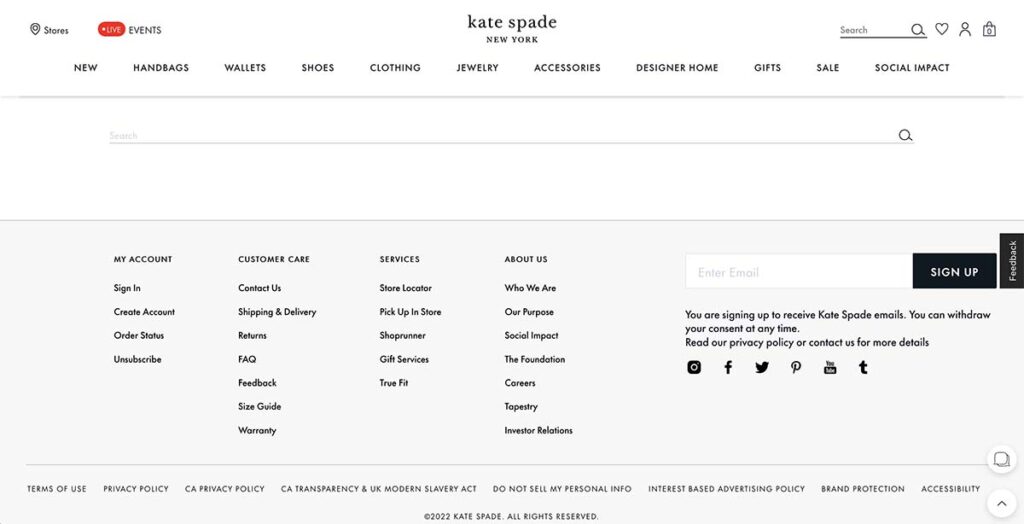This screenshot has width=1024, height=524.
Task: Click the EVENTS link
Action: click(144, 30)
